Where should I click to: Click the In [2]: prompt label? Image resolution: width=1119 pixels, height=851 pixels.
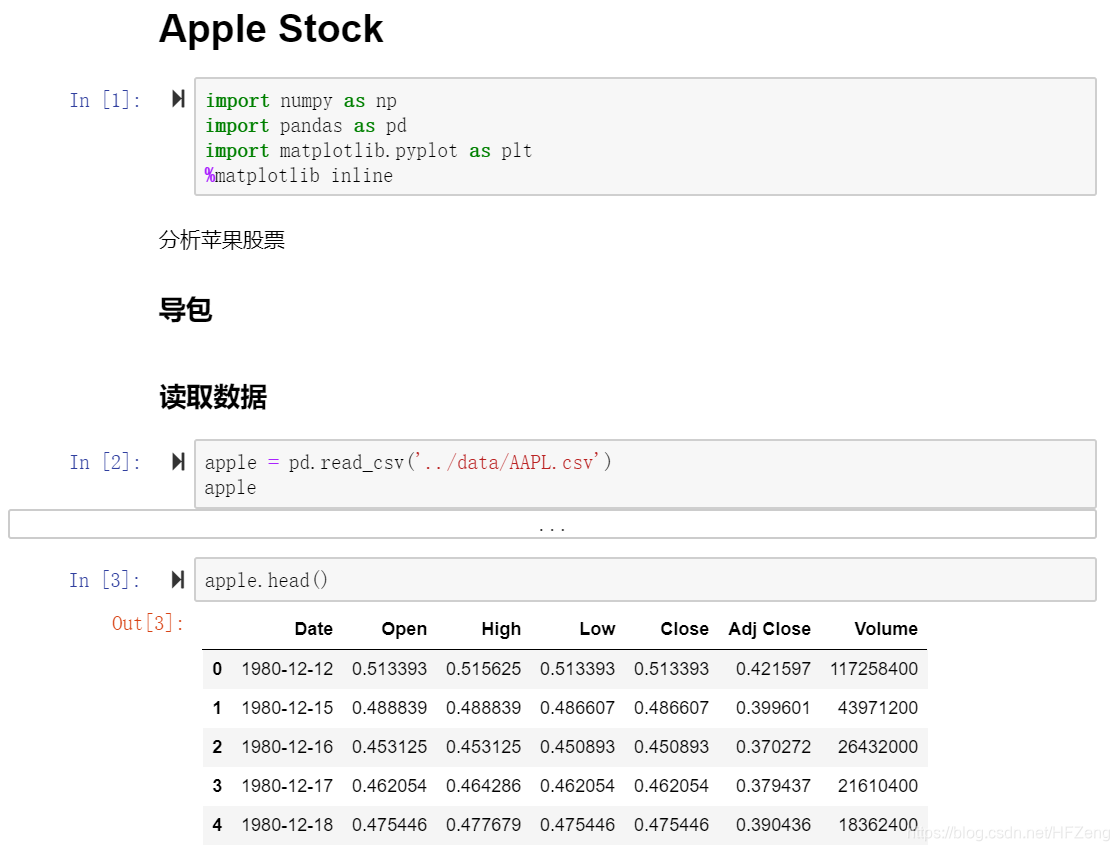pyautogui.click(x=105, y=463)
